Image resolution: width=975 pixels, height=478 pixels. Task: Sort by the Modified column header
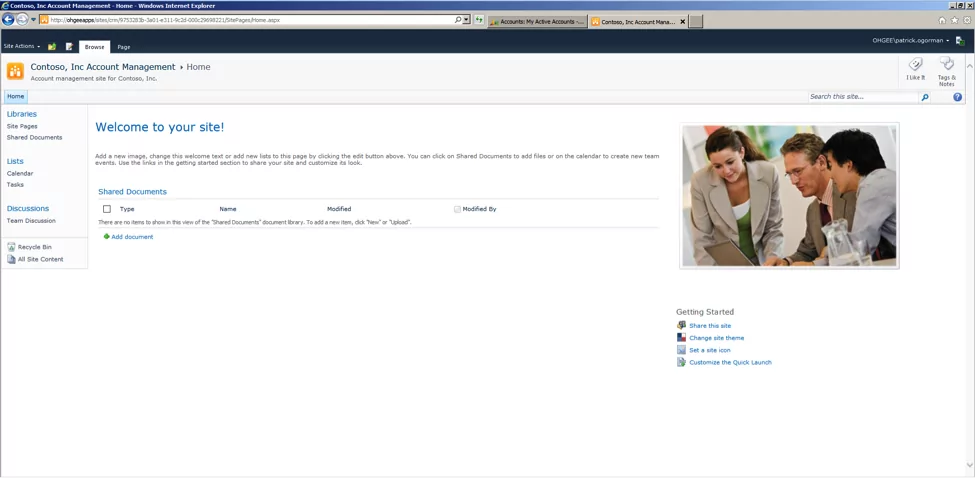click(339, 209)
